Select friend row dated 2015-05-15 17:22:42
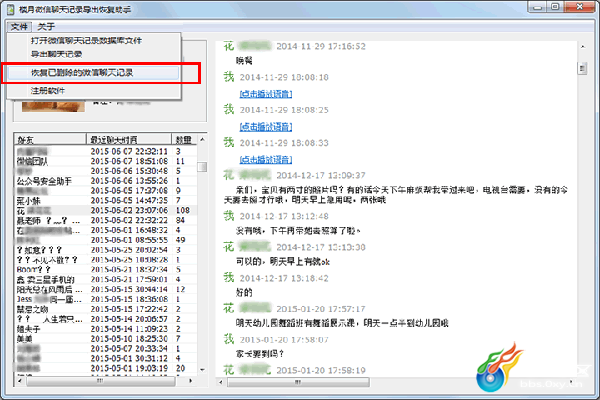600x400 pixels. pos(106,309)
